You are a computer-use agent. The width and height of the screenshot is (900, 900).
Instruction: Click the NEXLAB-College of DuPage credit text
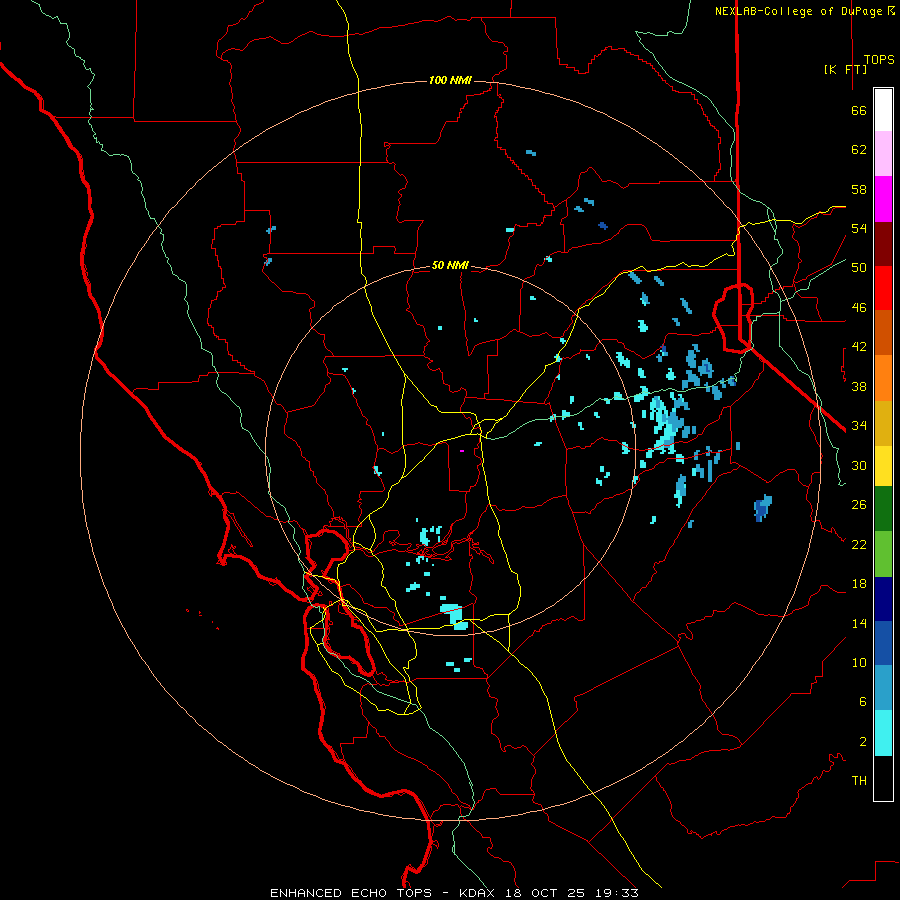pos(799,11)
